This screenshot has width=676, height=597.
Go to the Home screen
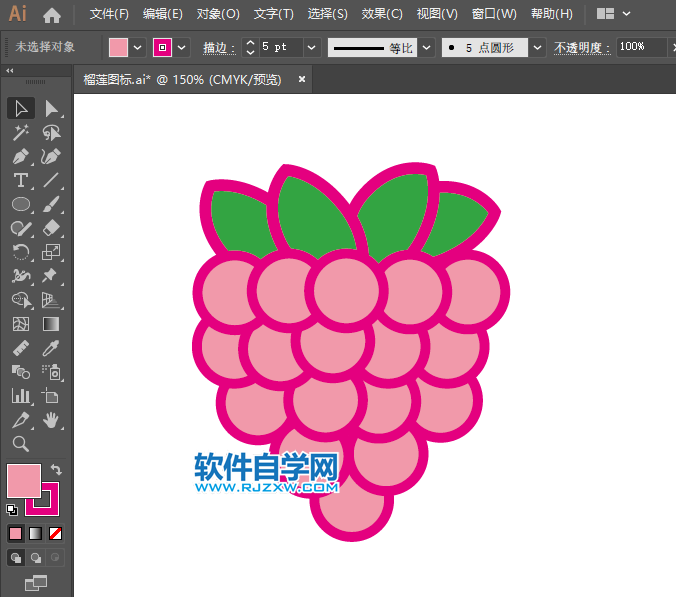click(52, 15)
